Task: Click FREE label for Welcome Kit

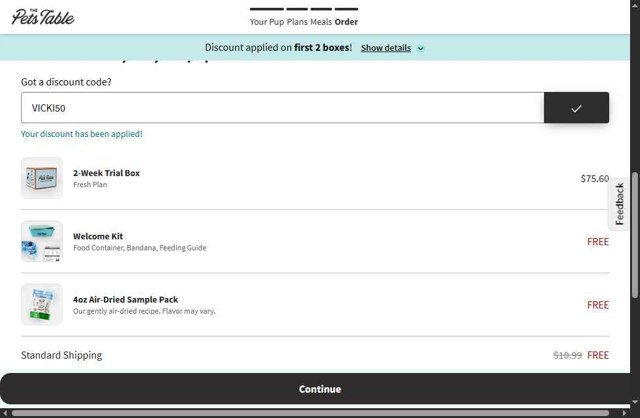Action: (x=598, y=242)
